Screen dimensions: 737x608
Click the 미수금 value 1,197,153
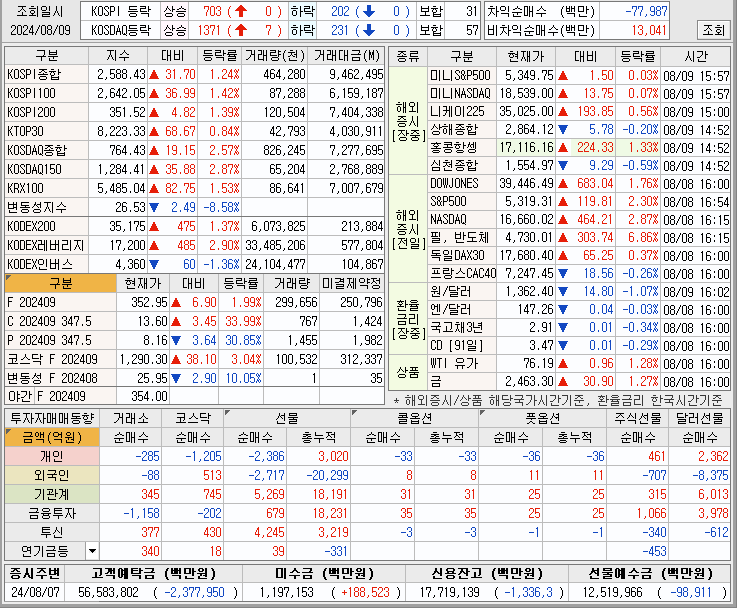pos(287,592)
